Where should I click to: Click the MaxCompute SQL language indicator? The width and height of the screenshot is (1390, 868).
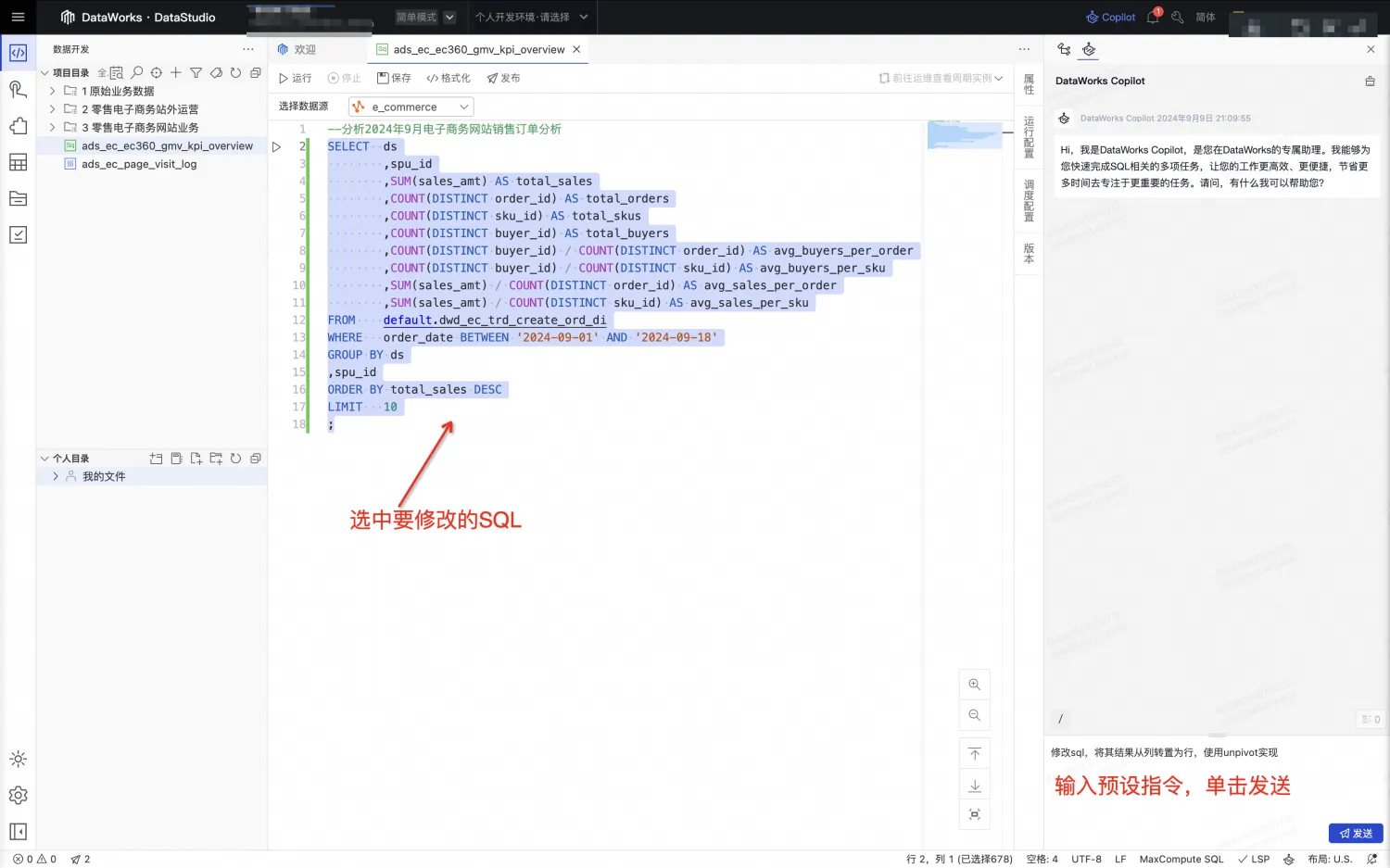tap(1181, 859)
